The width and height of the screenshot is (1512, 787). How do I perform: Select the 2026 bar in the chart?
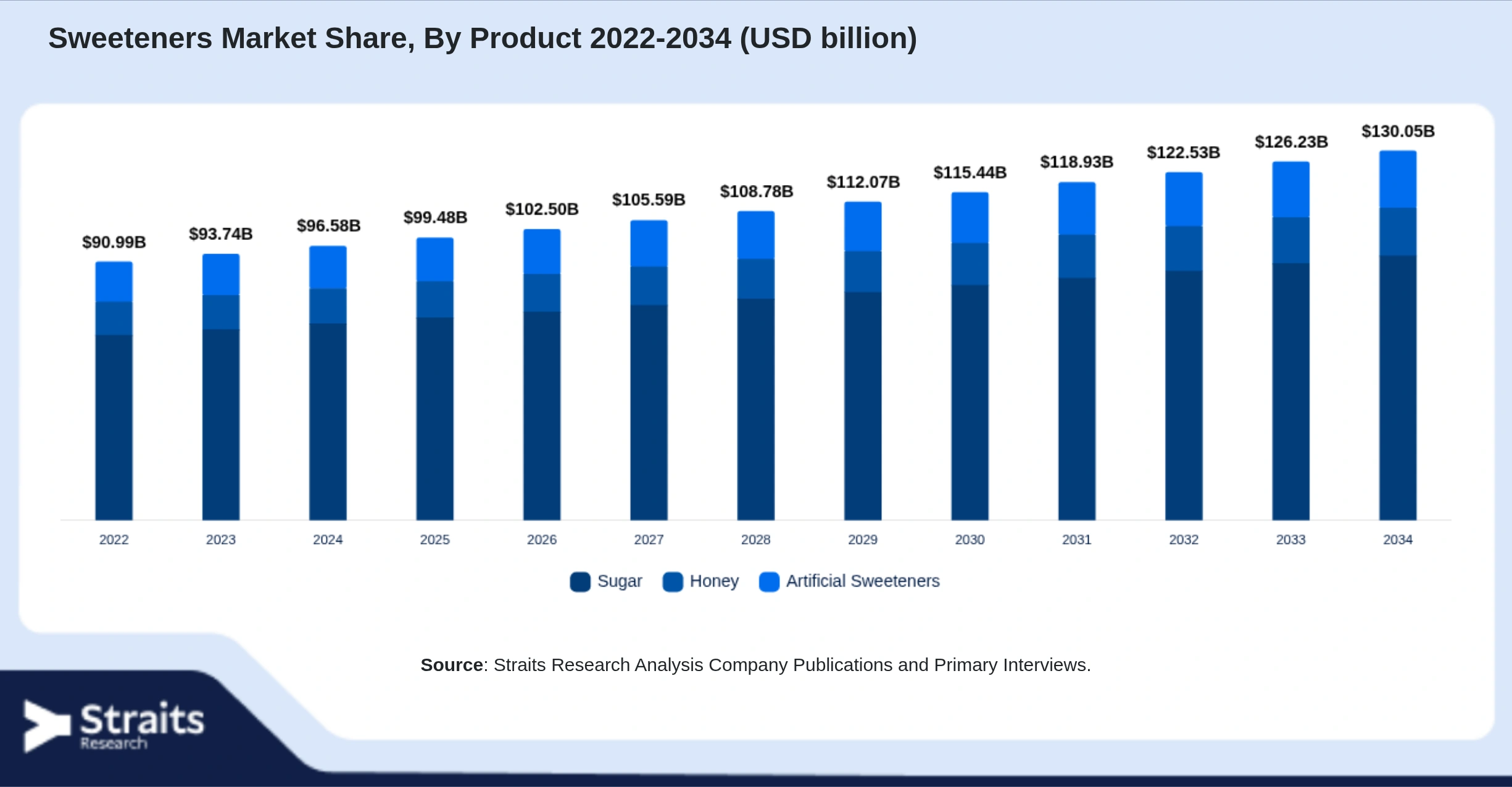542,375
